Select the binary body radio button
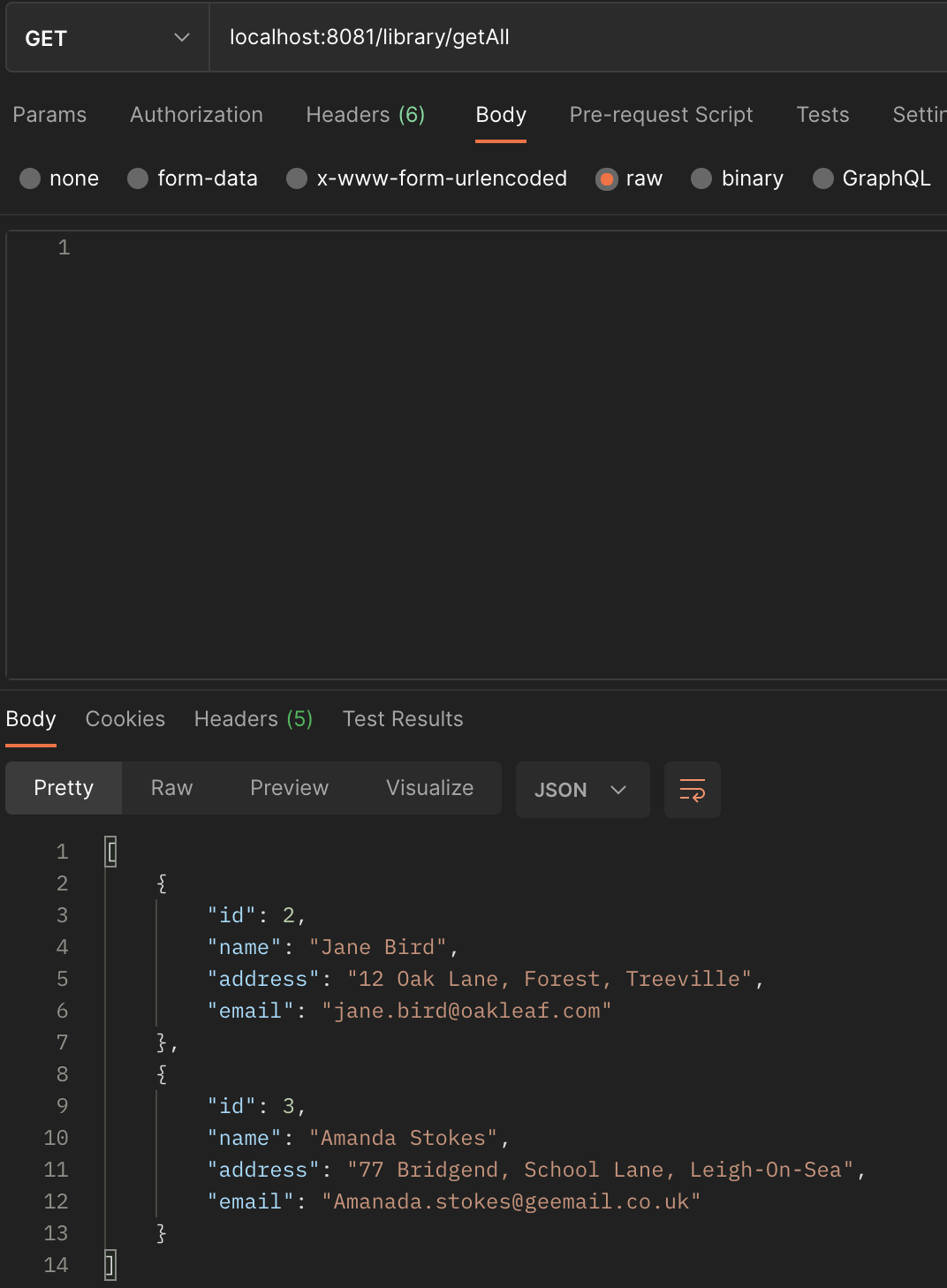This screenshot has width=947, height=1288. tap(701, 178)
